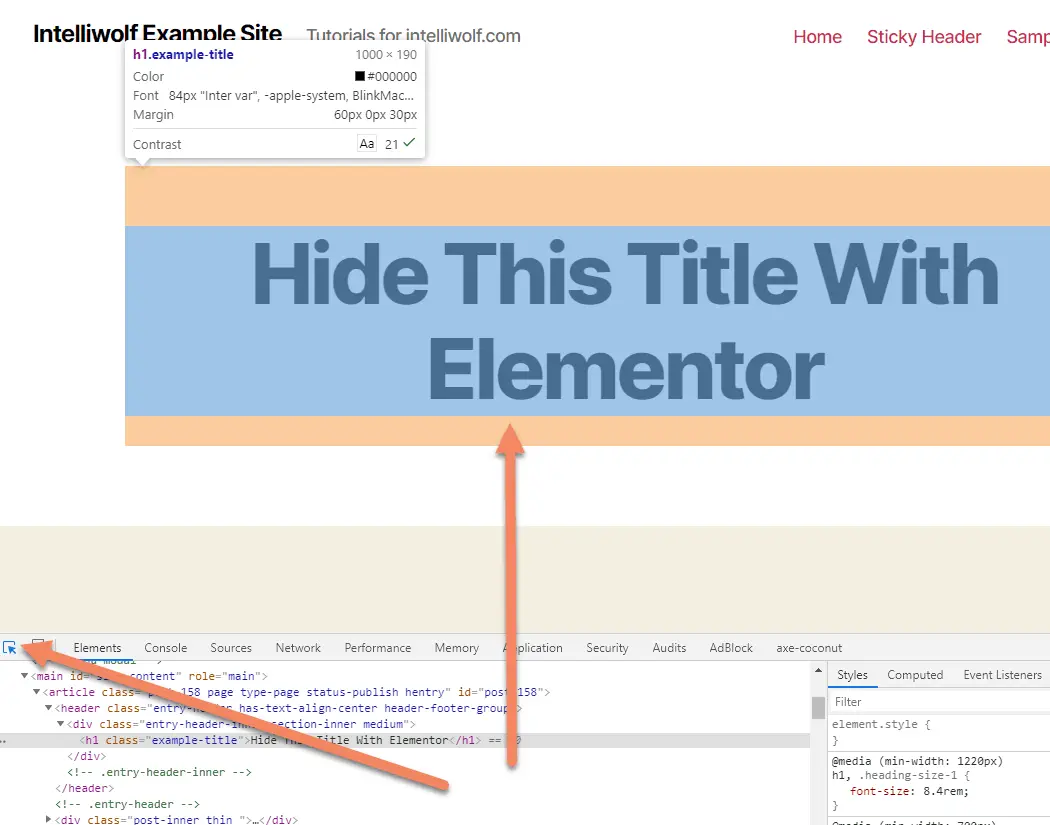Viewport: 1050px width, 825px height.
Task: Switch to the Computed styles tab
Action: click(914, 675)
